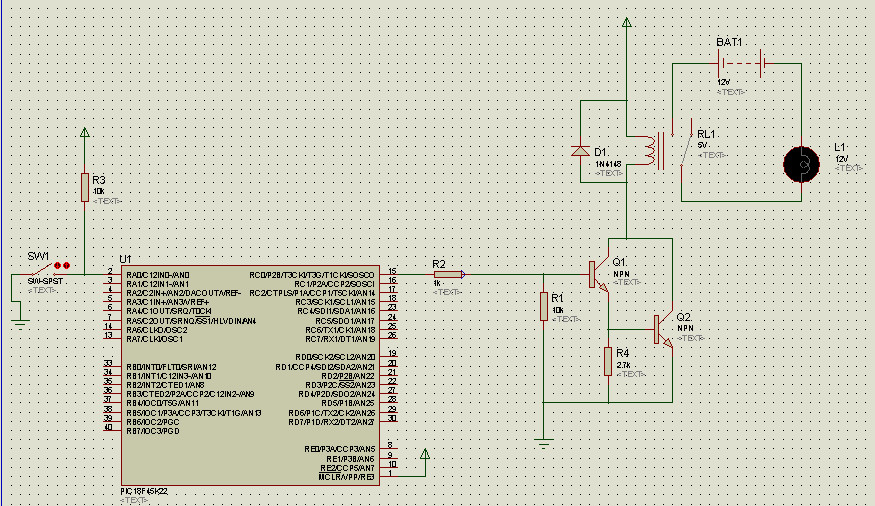Click the NPN value under Q2
The image size is (875, 506).
pyautogui.click(x=685, y=328)
